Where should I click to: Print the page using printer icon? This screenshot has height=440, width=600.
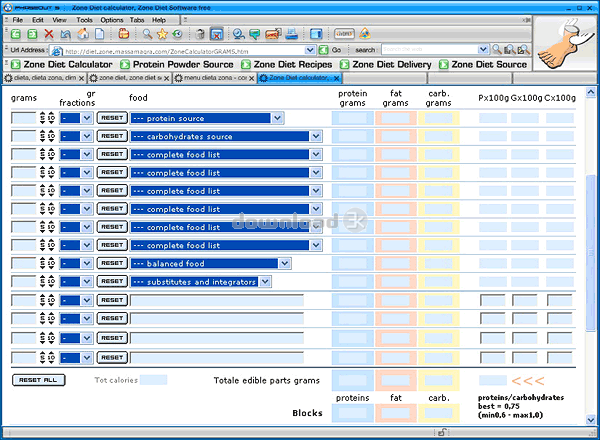point(292,34)
